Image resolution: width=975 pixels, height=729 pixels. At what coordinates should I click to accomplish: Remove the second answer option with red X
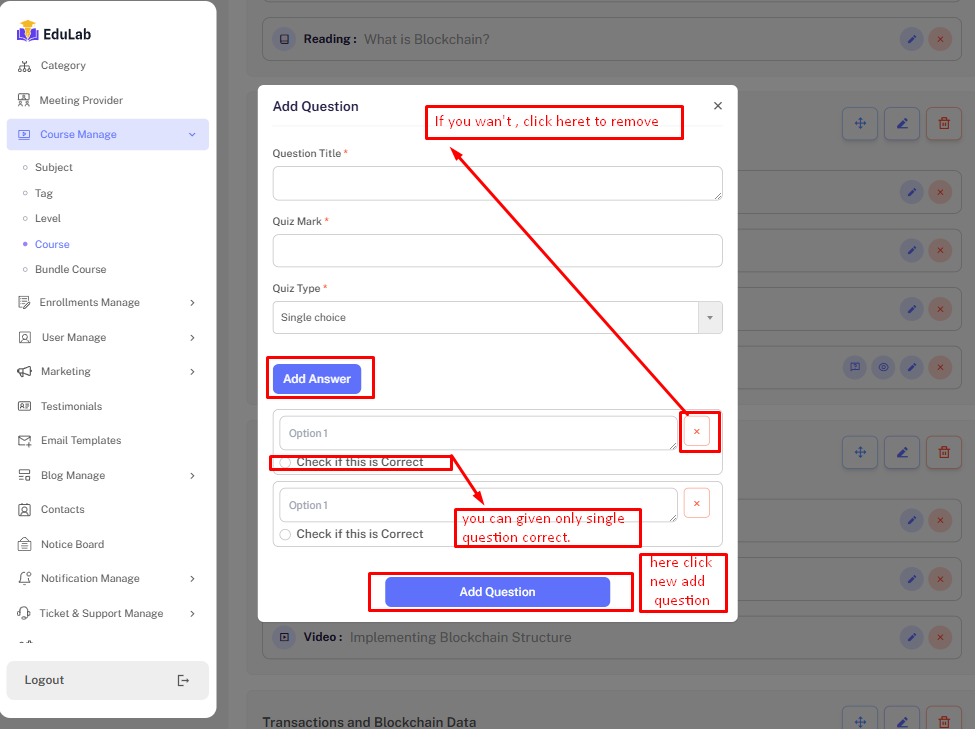pyautogui.click(x=697, y=503)
